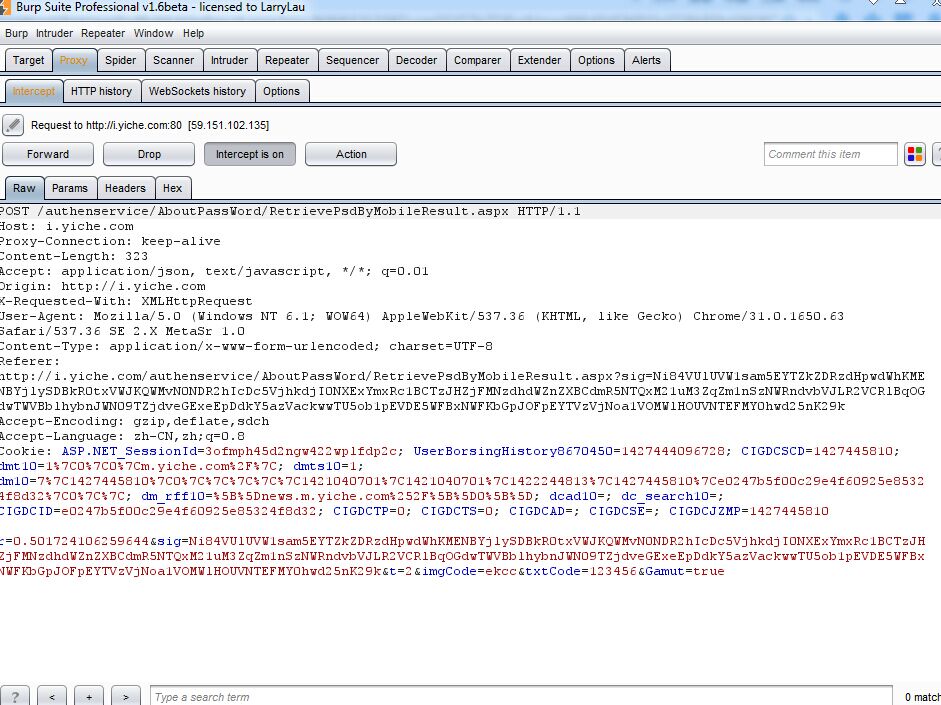Click the Content-Type header line
This screenshot has height=705, width=941.
click(x=246, y=346)
